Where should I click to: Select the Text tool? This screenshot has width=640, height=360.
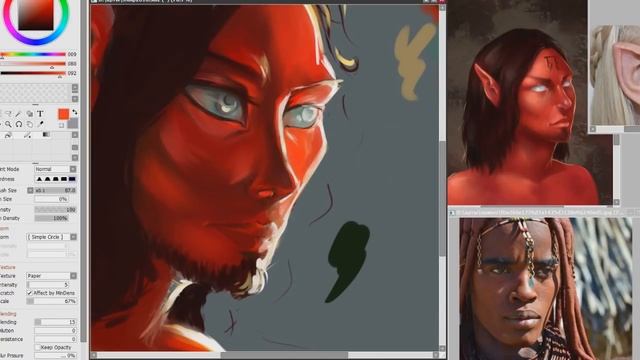click(40, 114)
